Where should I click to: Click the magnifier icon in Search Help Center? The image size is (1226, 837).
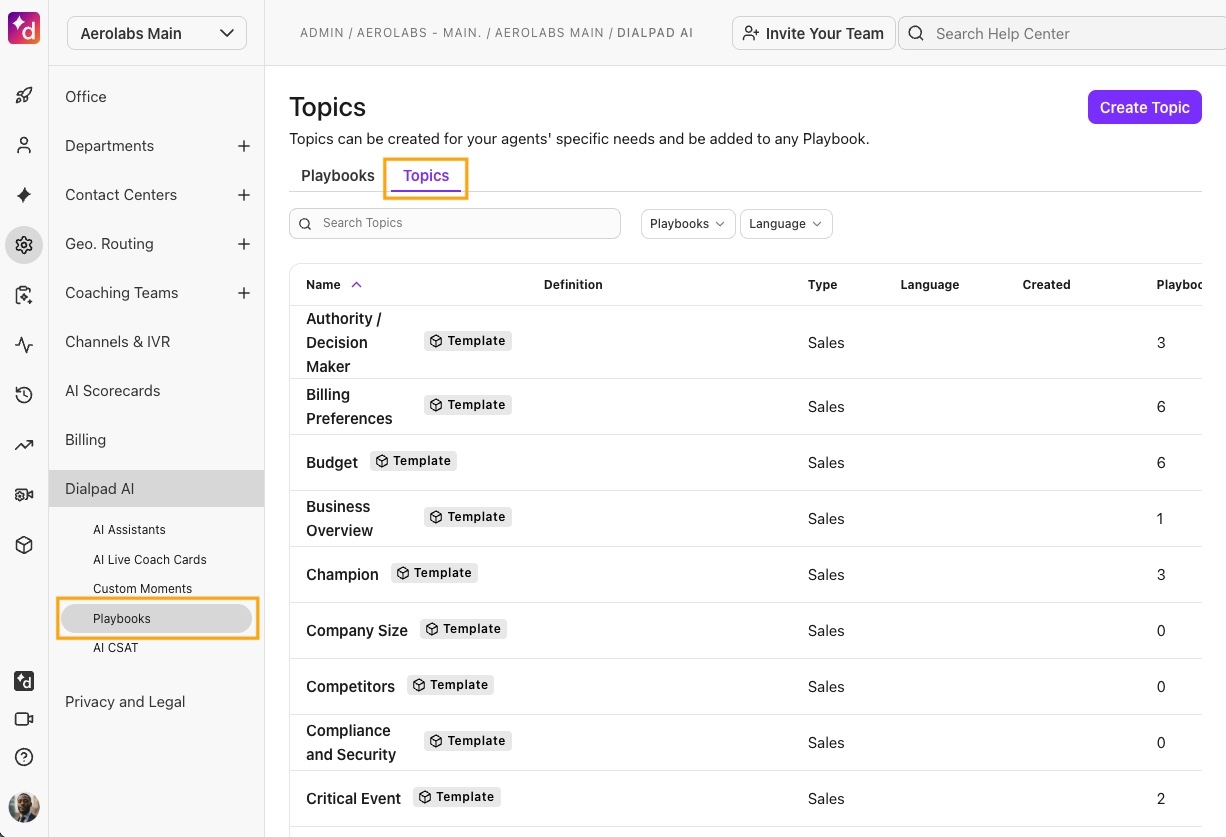916,33
